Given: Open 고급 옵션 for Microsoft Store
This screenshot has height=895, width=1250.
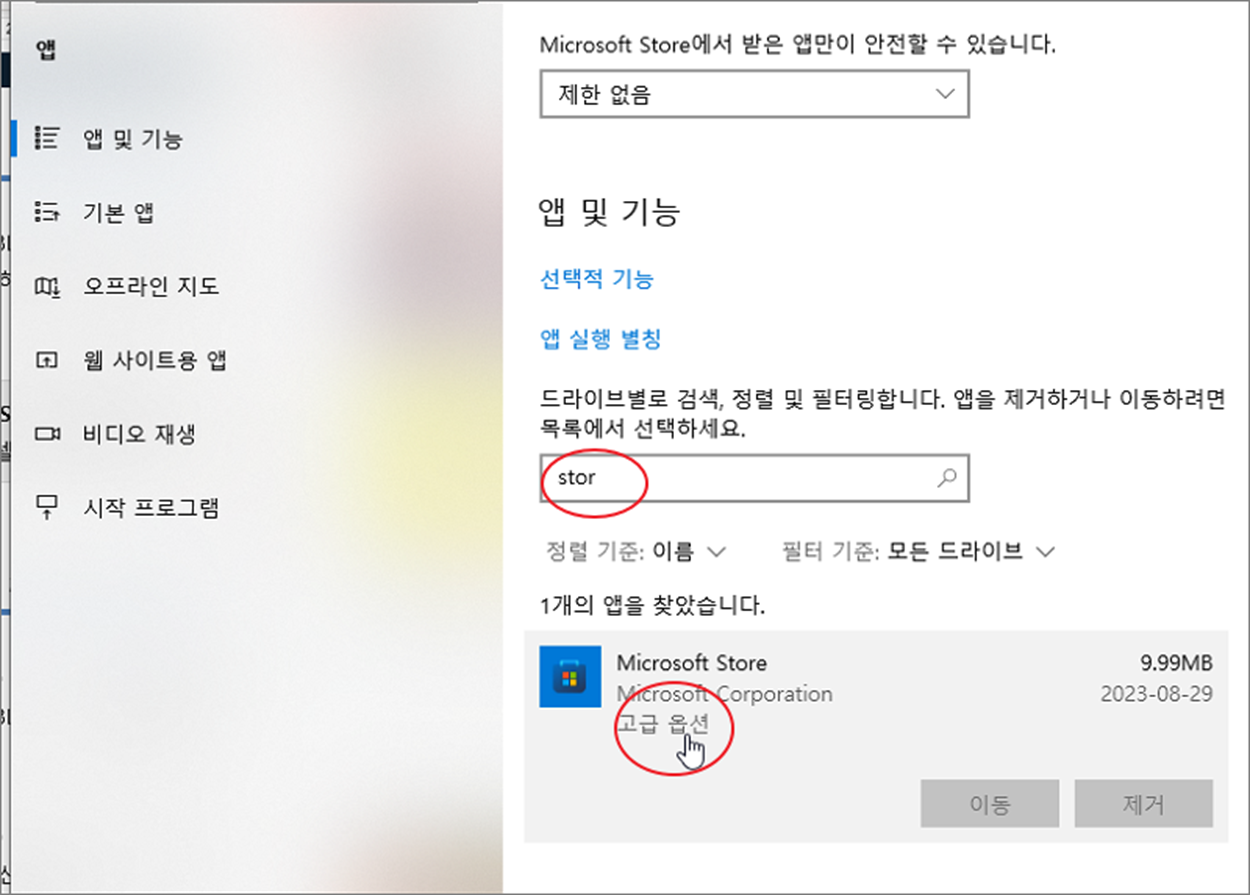Looking at the screenshot, I should 662,725.
